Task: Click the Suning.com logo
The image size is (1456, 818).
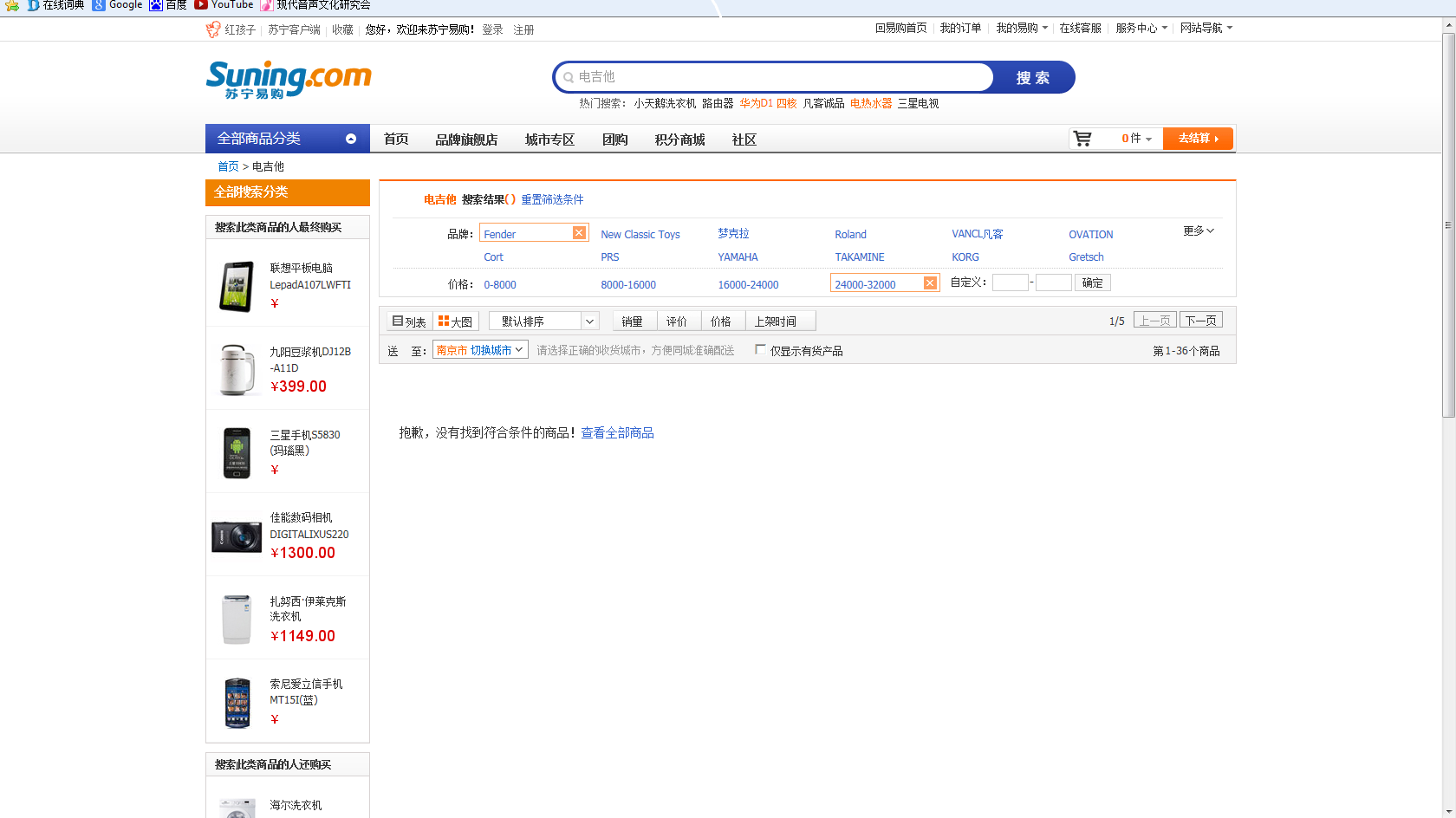Action: pos(288,80)
